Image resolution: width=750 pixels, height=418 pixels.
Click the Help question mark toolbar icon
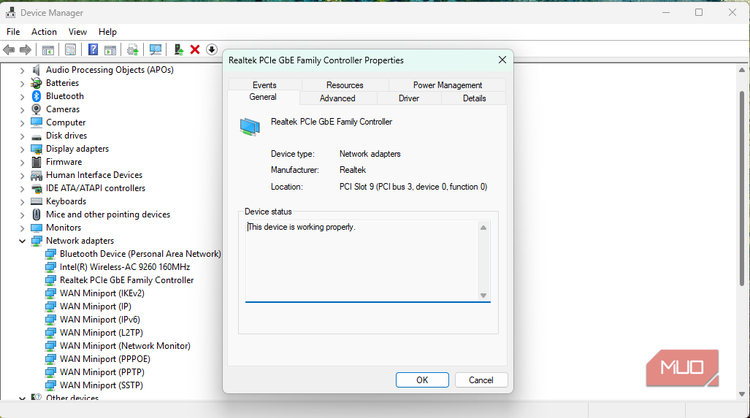coord(93,49)
